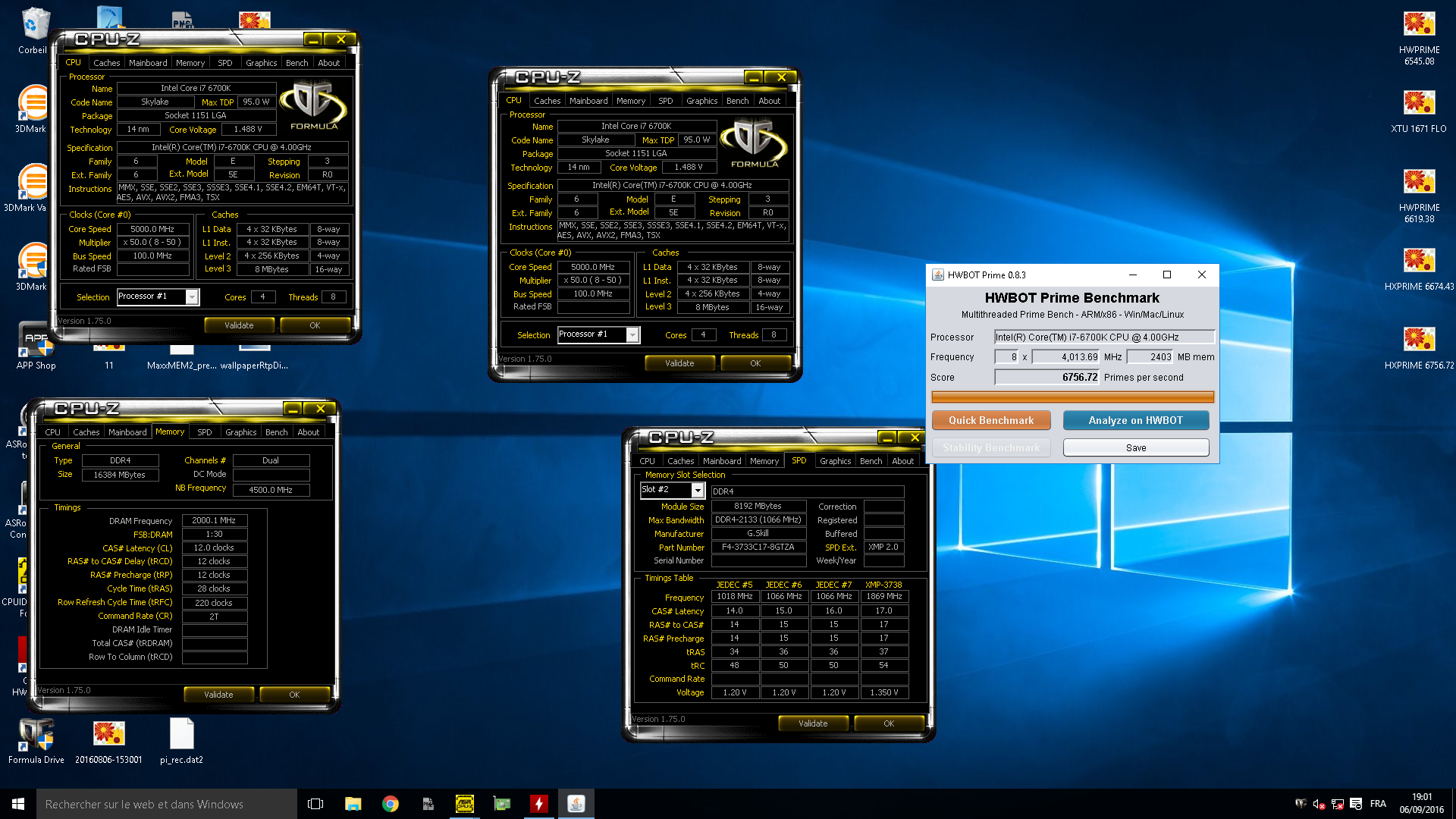1456x819 pixels.
Task: Open About tab in top-left CPU-Z window
Action: (328, 63)
